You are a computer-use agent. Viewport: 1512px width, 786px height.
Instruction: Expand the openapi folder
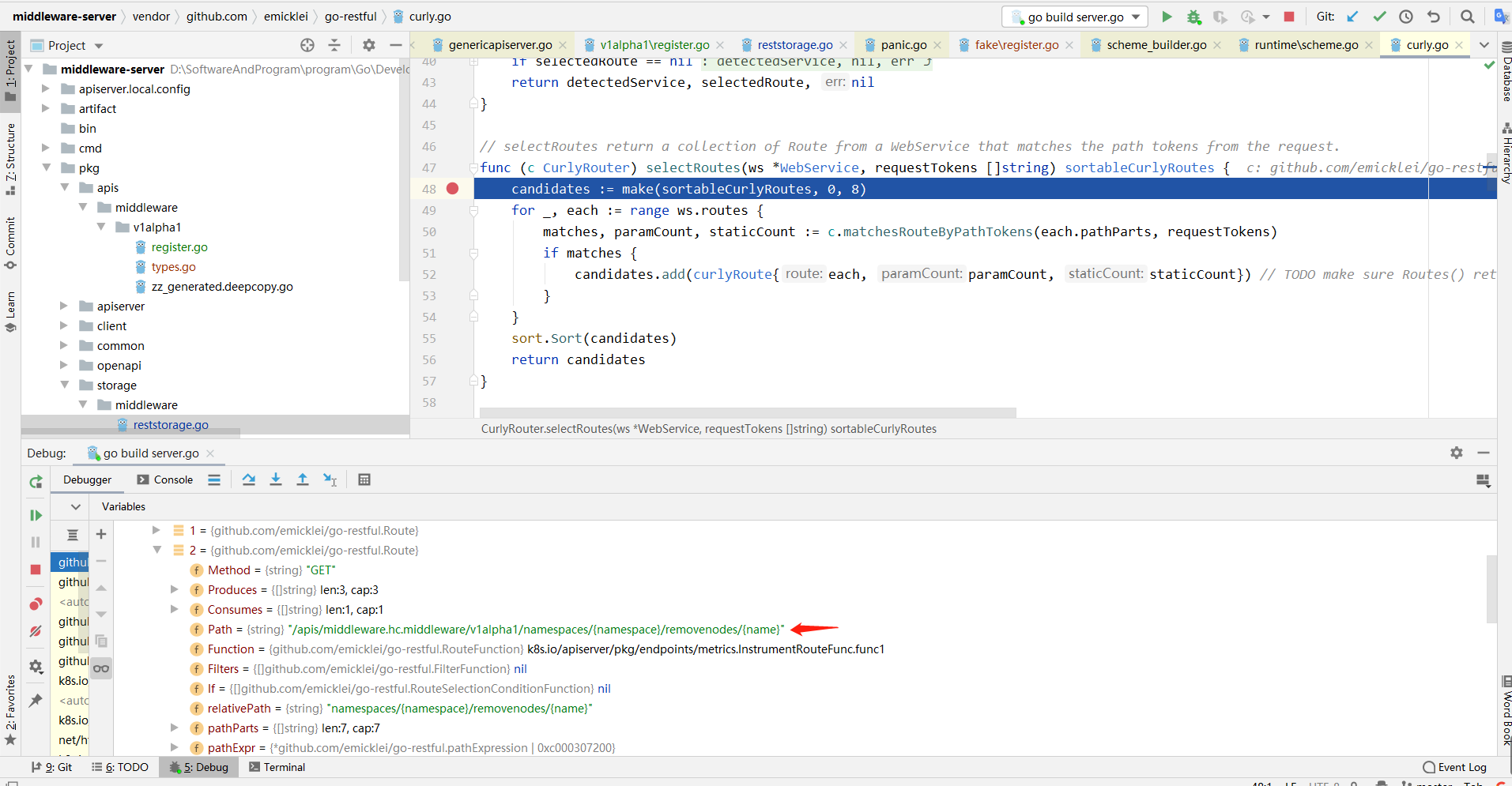[64, 365]
